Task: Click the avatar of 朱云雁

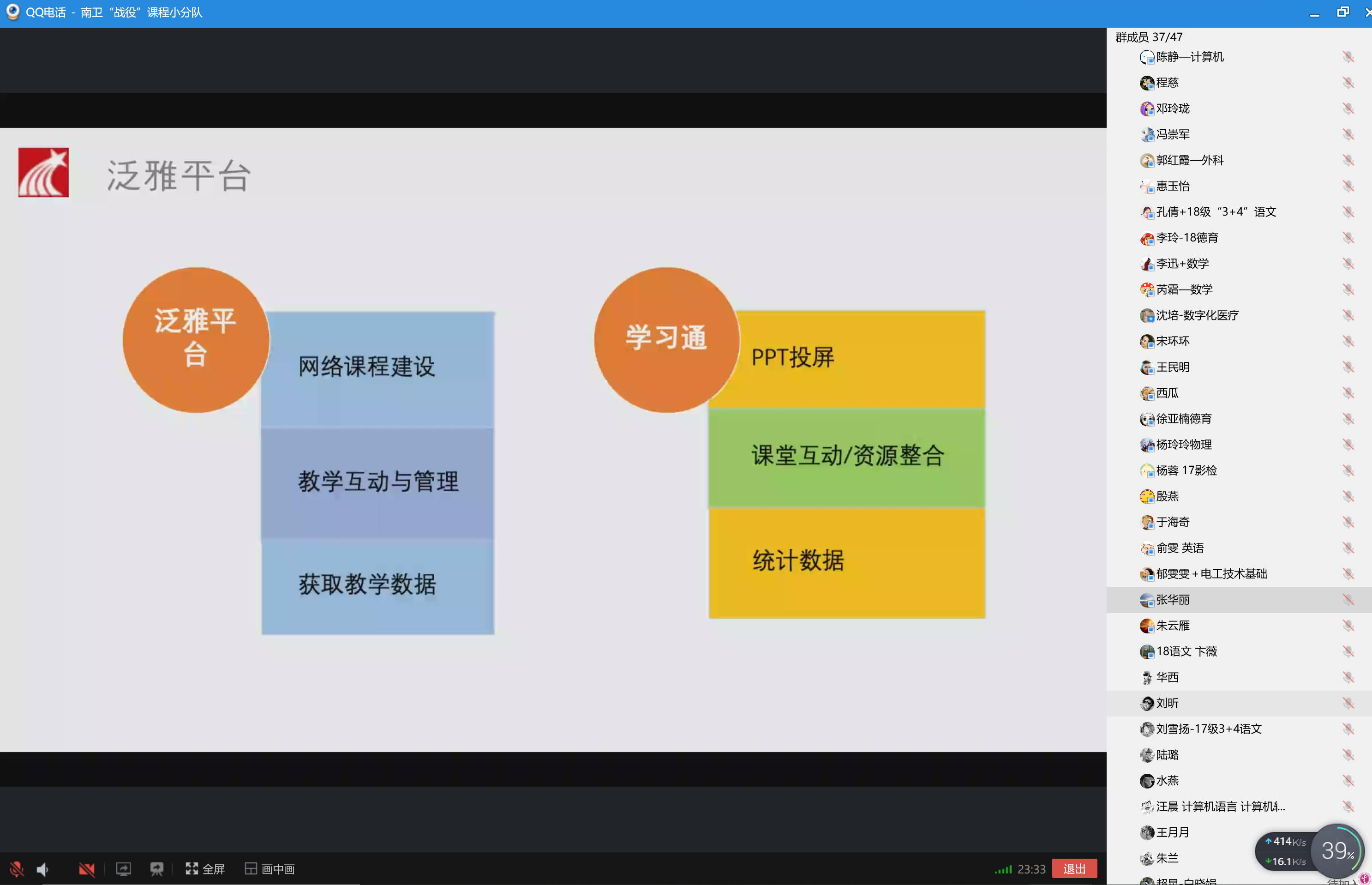Action: [x=1147, y=626]
